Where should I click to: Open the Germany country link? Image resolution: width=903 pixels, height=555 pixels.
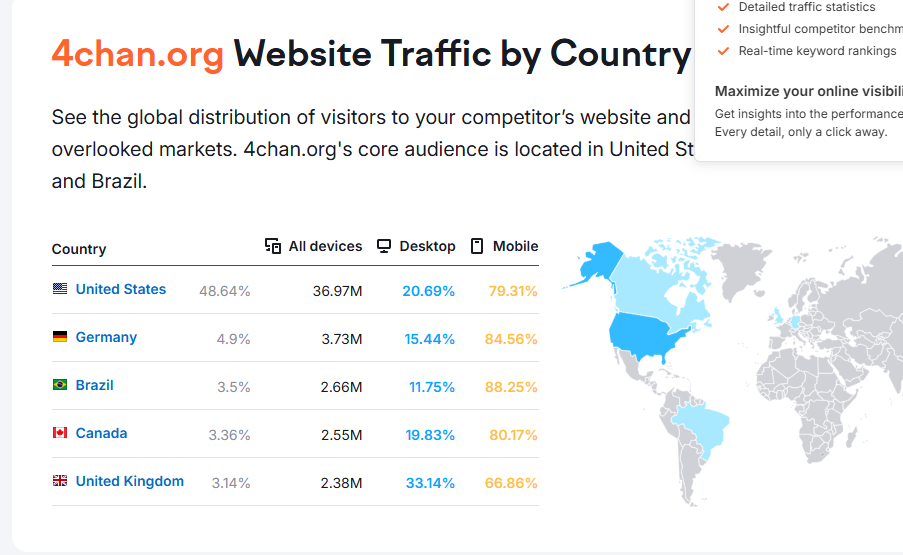pos(106,337)
